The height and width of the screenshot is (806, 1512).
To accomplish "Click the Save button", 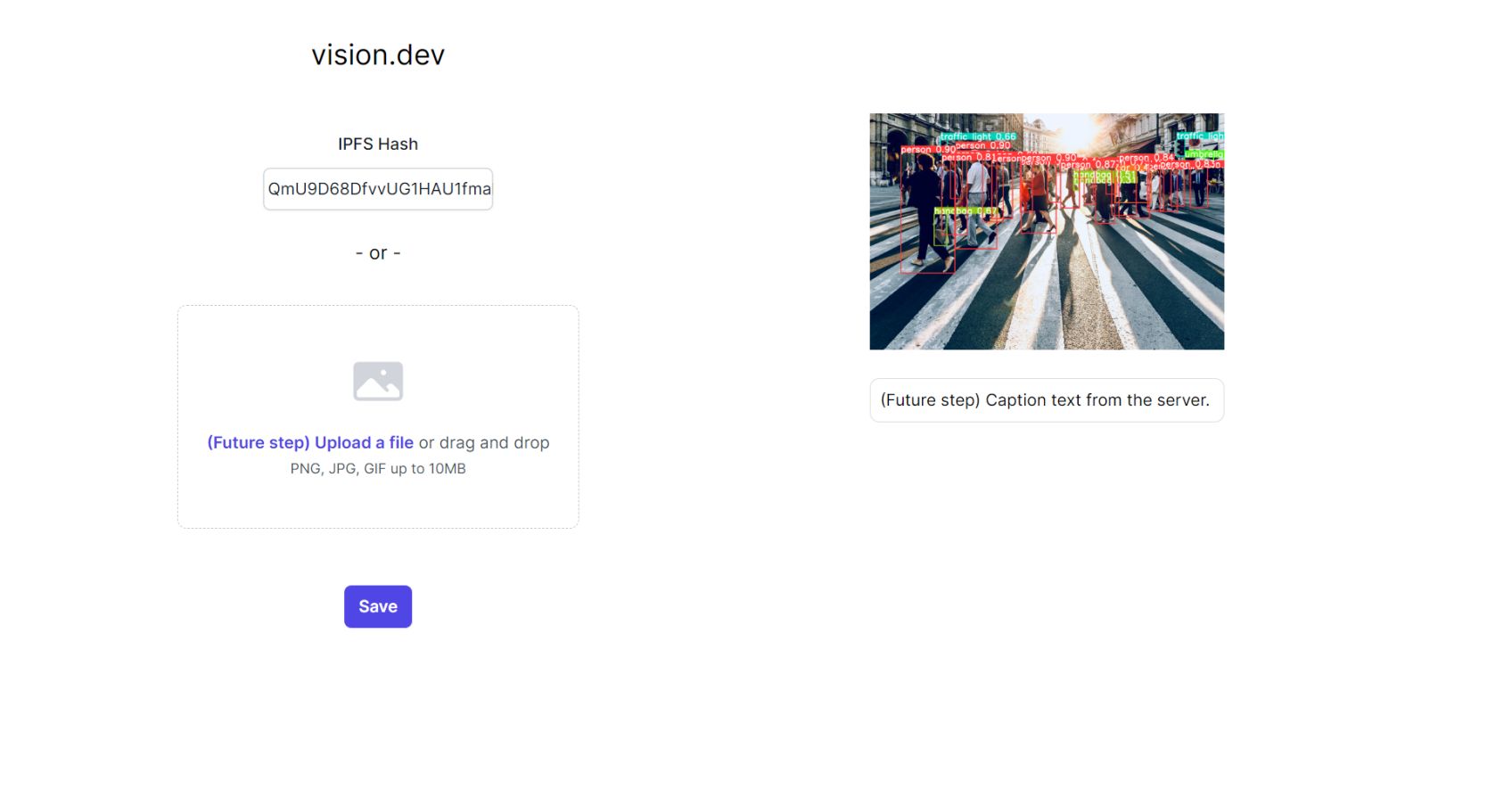I will 378,606.
